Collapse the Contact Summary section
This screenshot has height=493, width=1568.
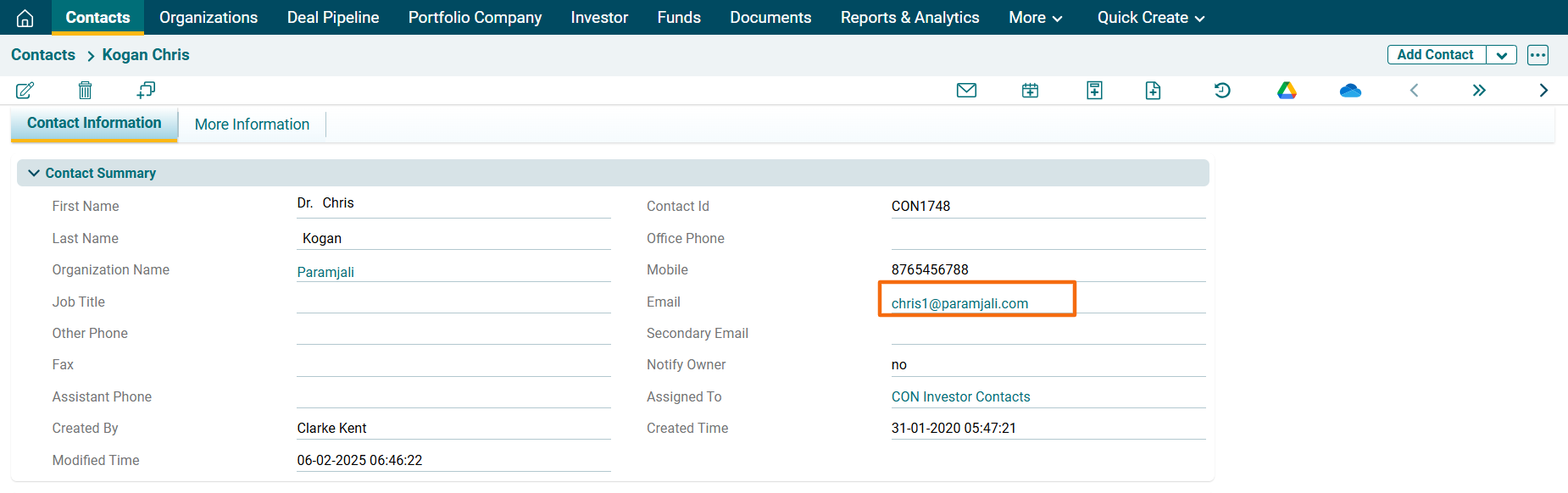point(34,173)
